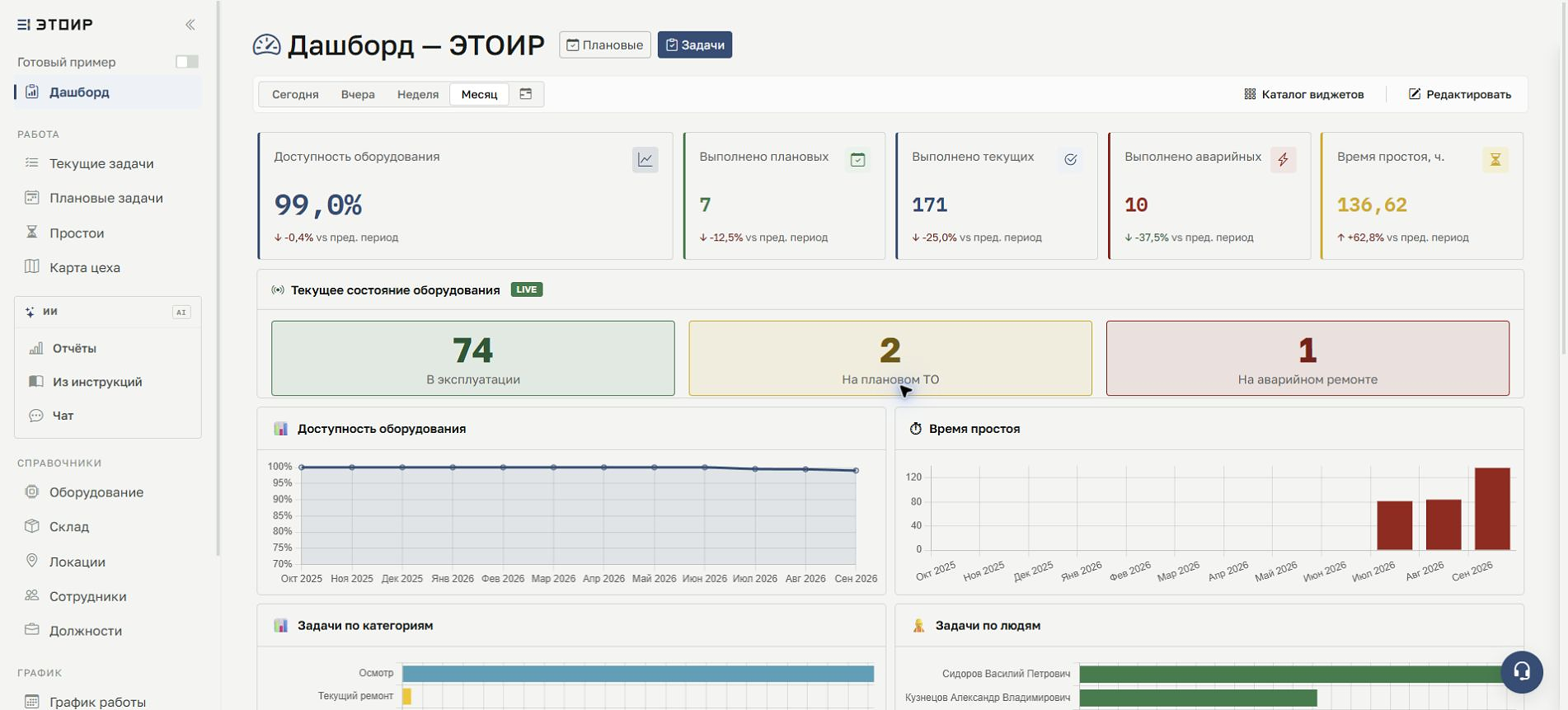1568x710 pixels.
Task: Select the Вчера period tab
Action: click(x=358, y=94)
